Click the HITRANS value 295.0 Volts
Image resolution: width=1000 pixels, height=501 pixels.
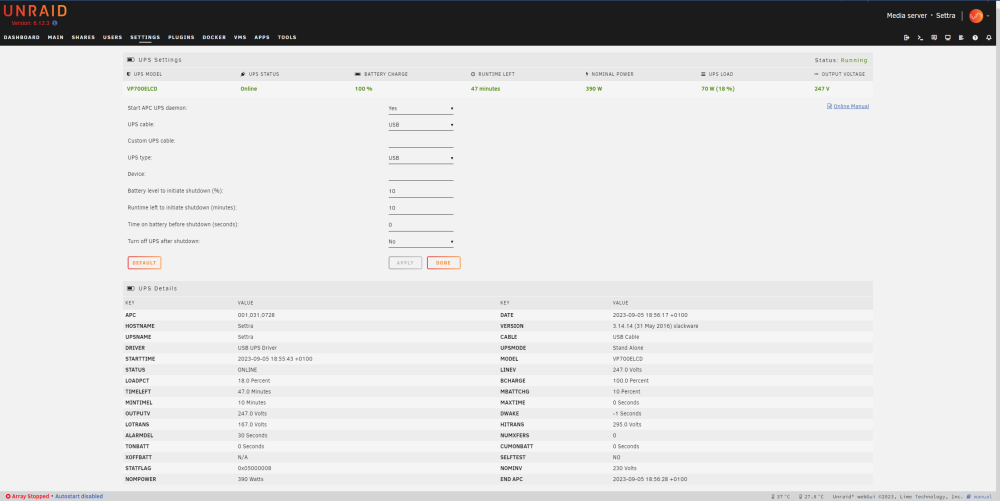point(627,425)
